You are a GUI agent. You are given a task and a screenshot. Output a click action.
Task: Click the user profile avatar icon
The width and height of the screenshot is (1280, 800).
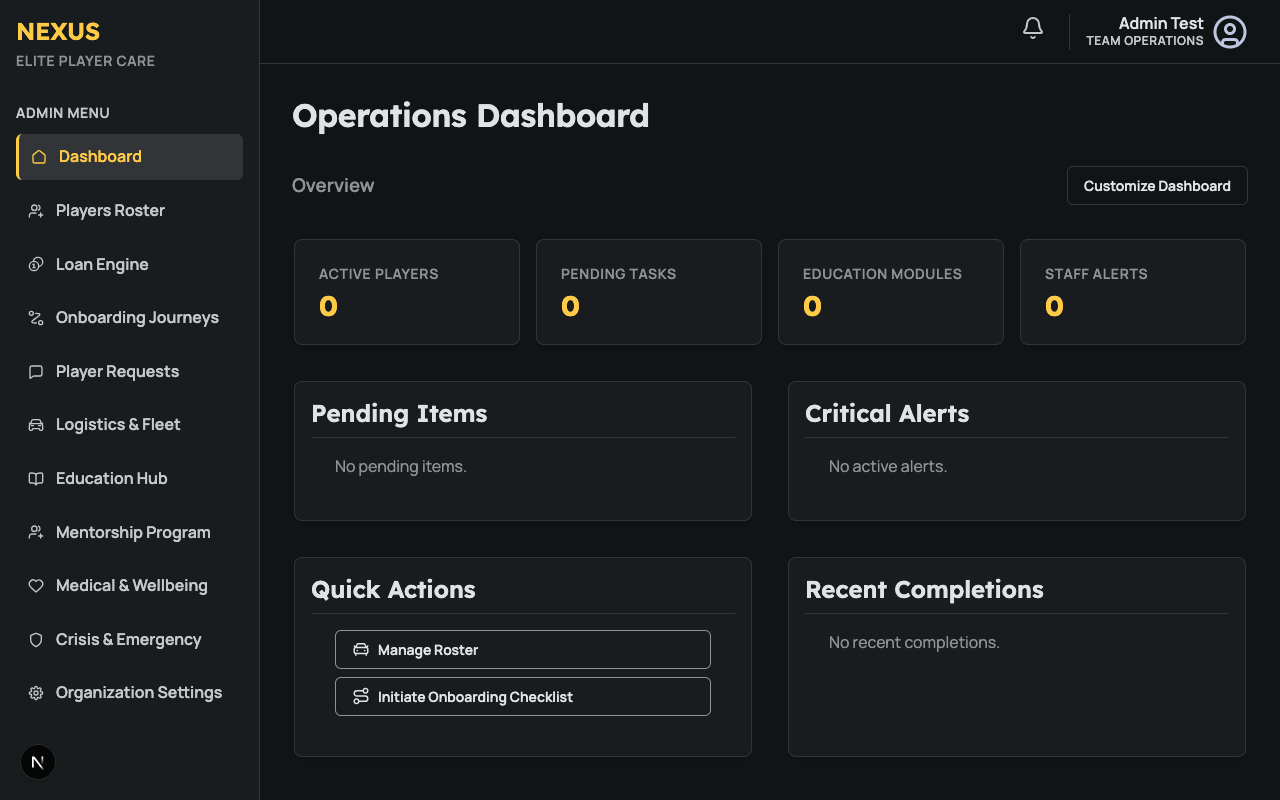tap(1230, 32)
